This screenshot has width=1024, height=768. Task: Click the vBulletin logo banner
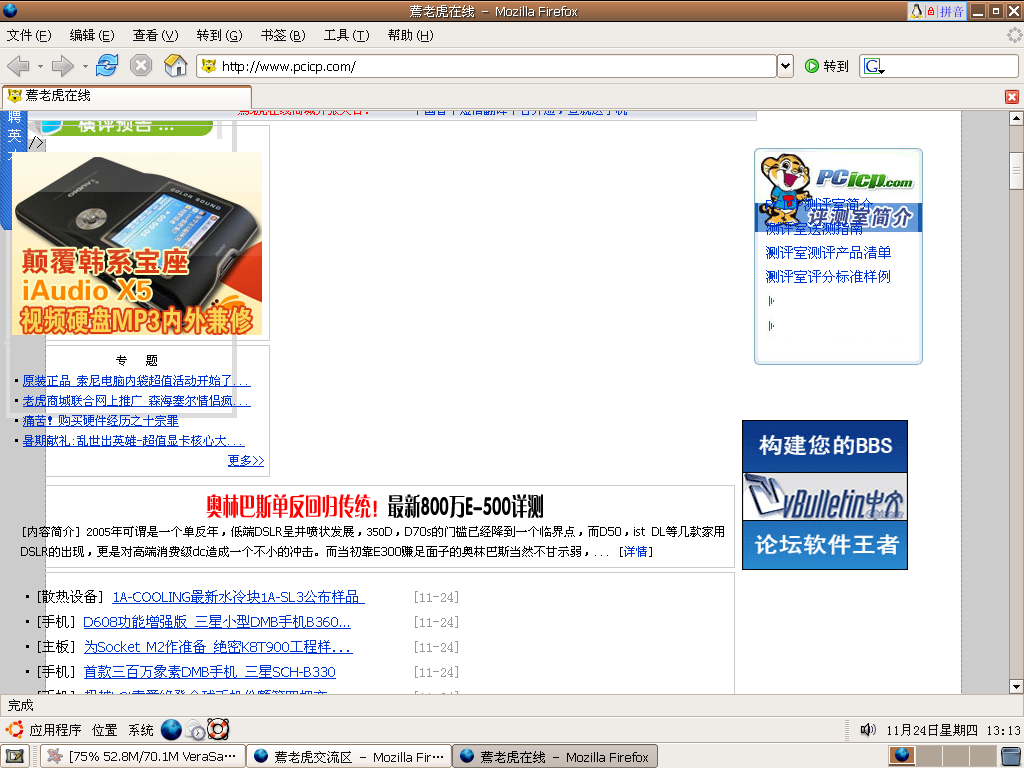click(825, 496)
